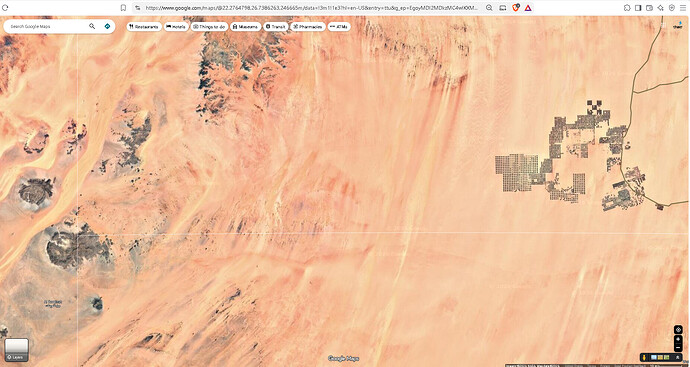Zoom in with the plus button
Screen dimensions: 690x367
pyautogui.click(x=678, y=339)
